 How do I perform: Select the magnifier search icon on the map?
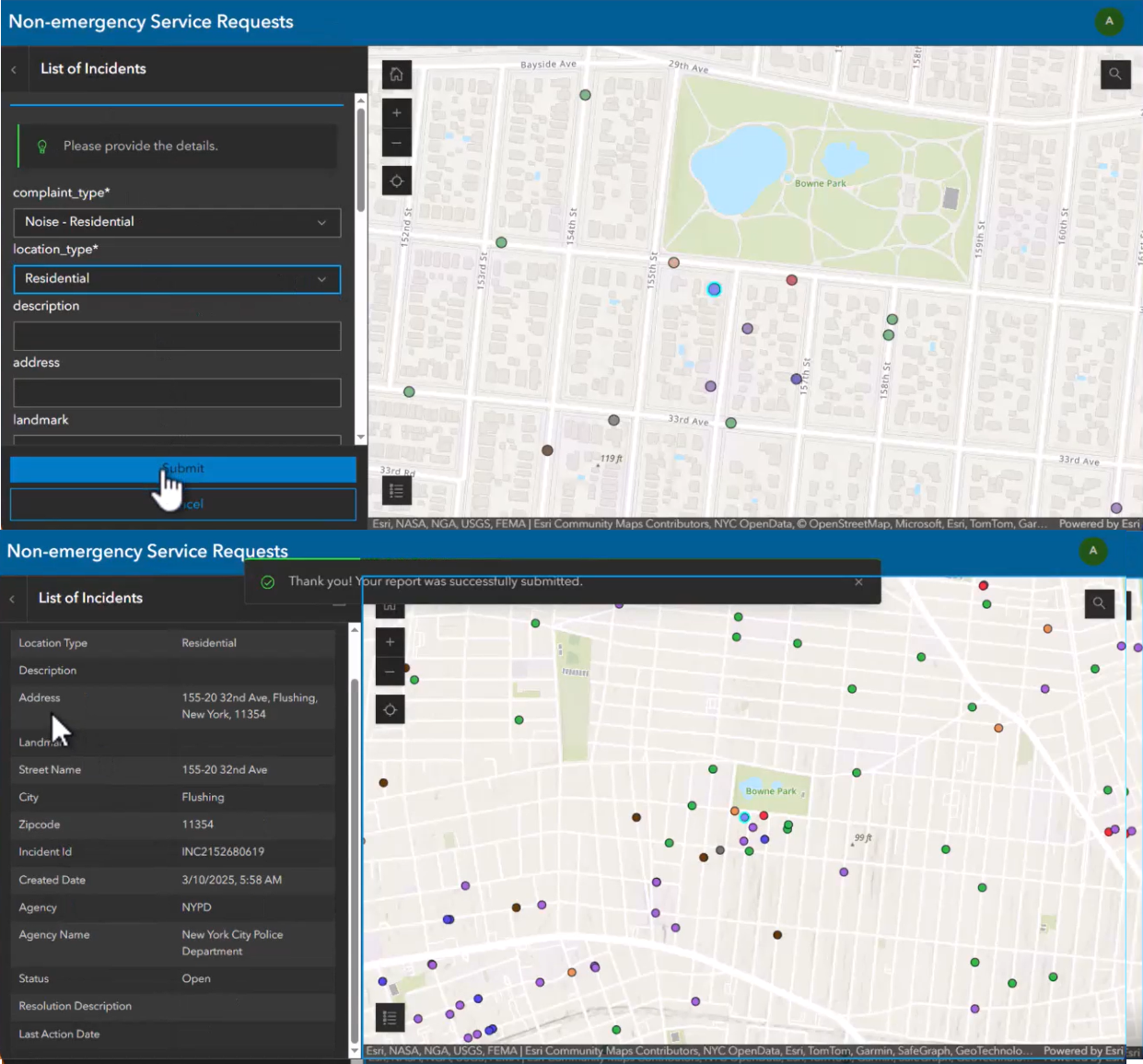coord(1115,75)
